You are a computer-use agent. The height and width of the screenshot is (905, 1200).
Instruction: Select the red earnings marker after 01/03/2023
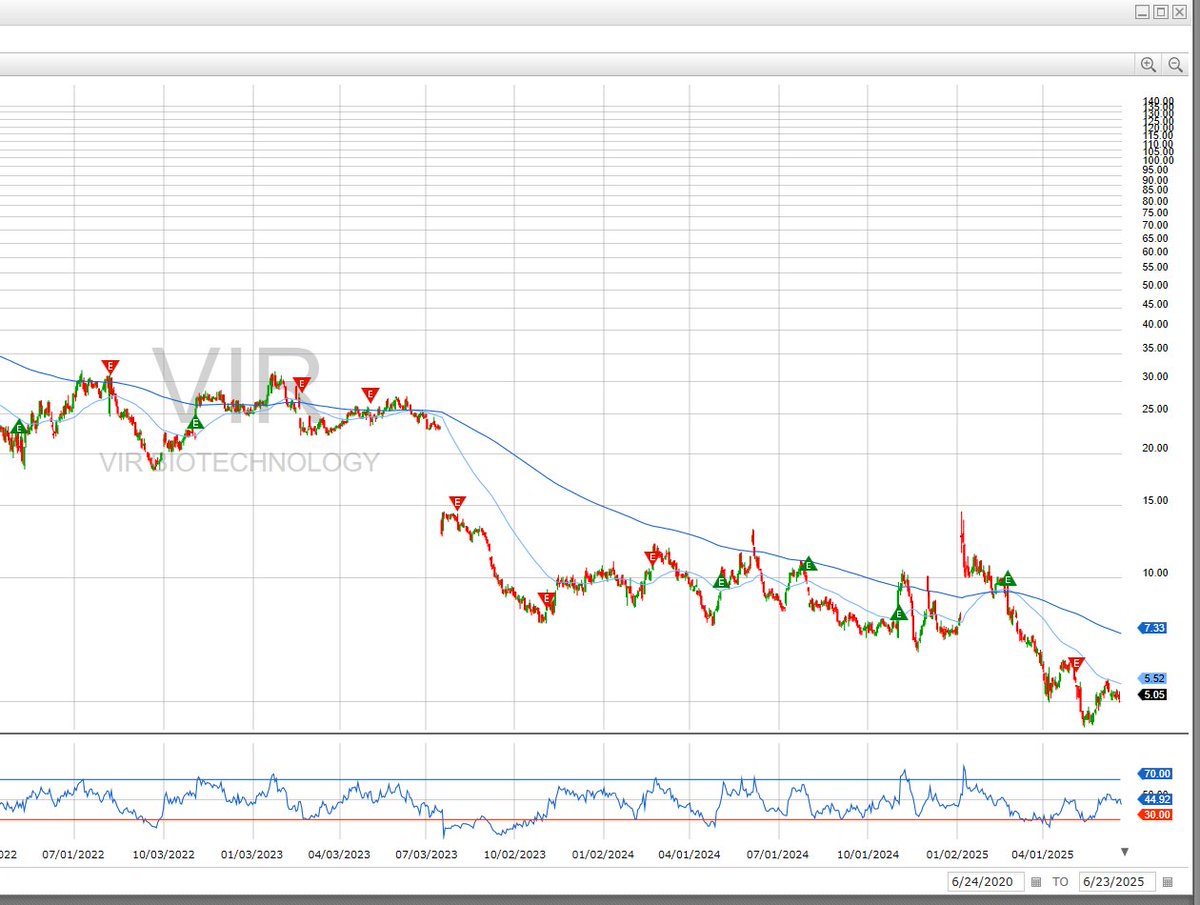click(x=301, y=384)
